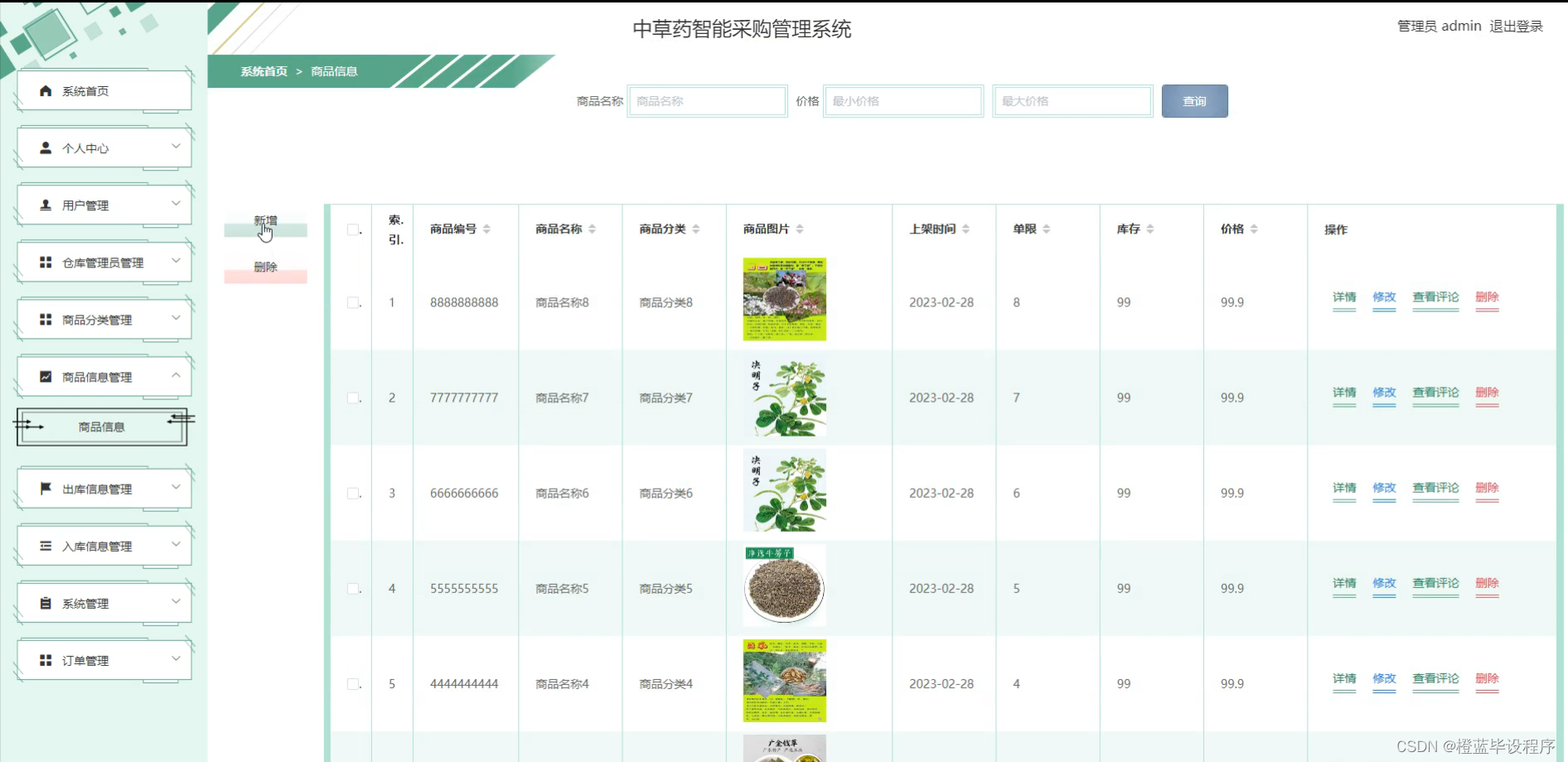
Task: Open product image of 商品名称5
Action: point(785,586)
